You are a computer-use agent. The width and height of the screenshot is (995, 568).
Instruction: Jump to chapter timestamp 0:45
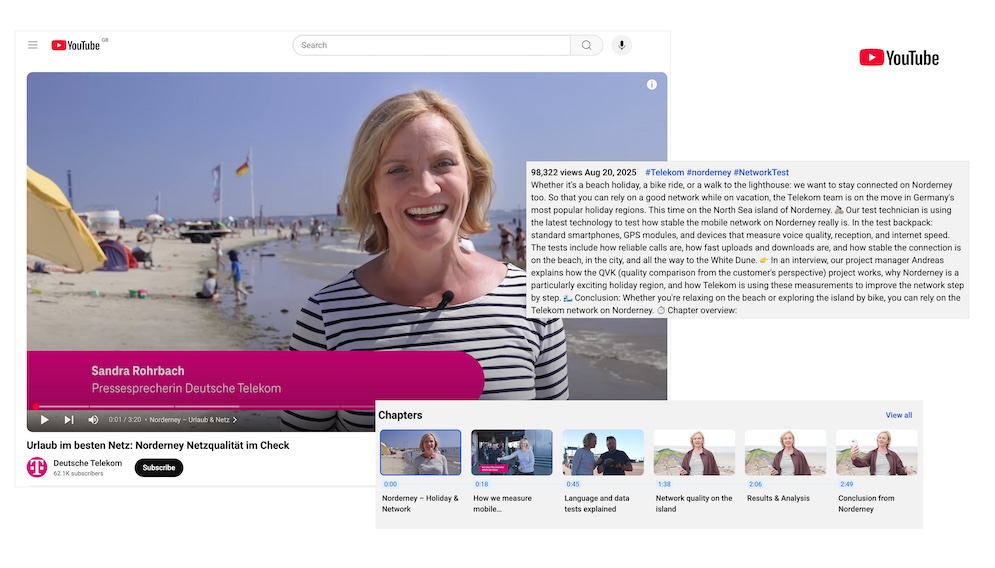coord(573,484)
